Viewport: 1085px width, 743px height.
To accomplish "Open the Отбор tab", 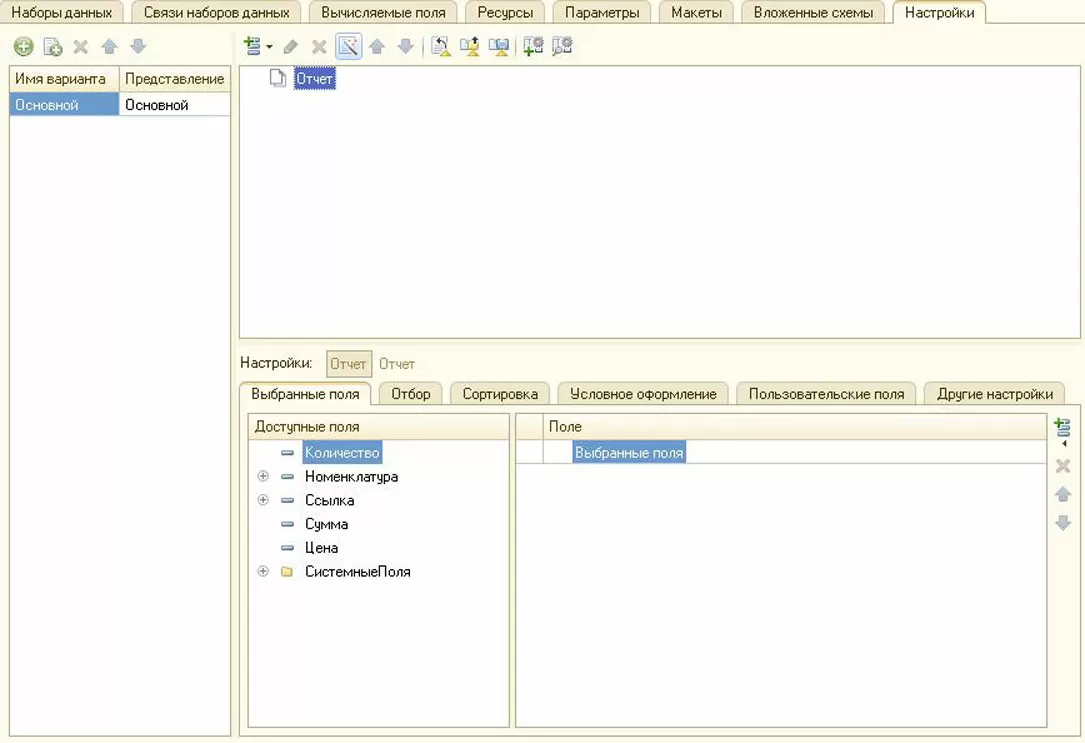I will [410, 394].
